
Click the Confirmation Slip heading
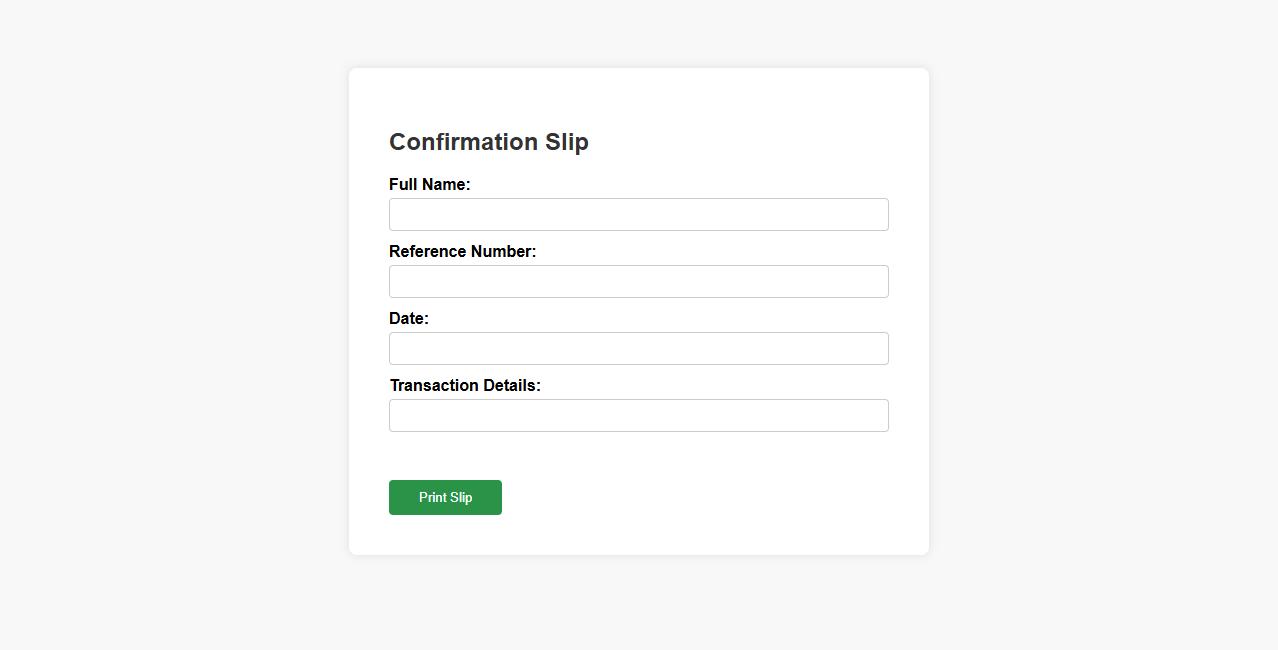[x=488, y=142]
